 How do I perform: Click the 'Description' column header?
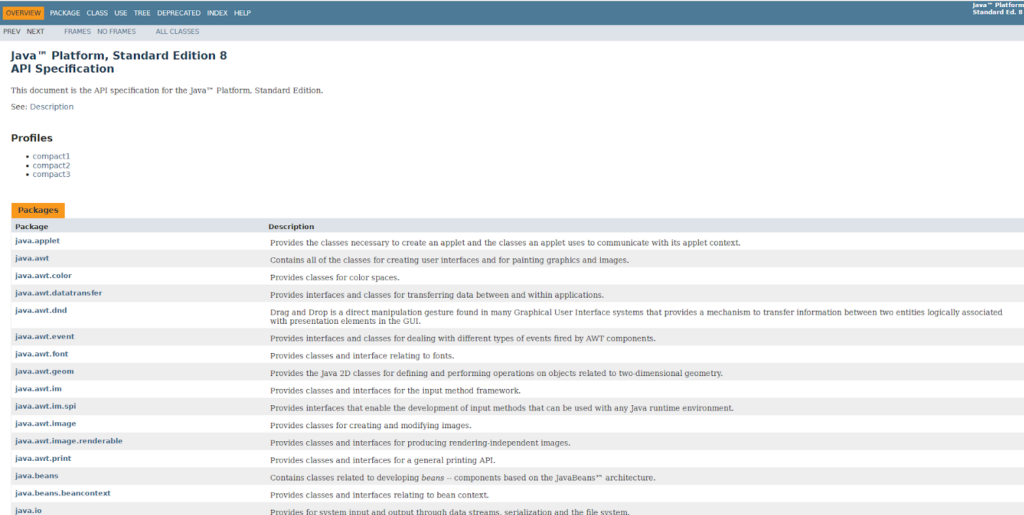(x=291, y=226)
